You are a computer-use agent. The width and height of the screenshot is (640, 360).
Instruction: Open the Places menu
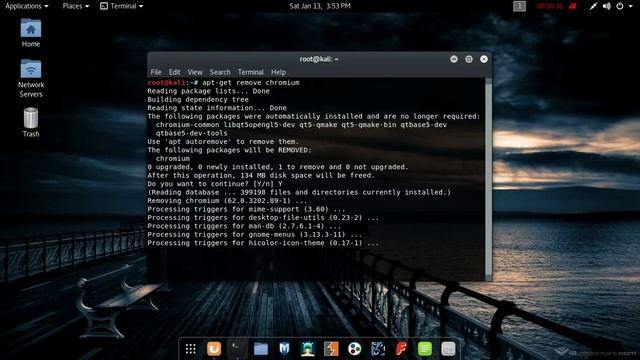(76, 6)
